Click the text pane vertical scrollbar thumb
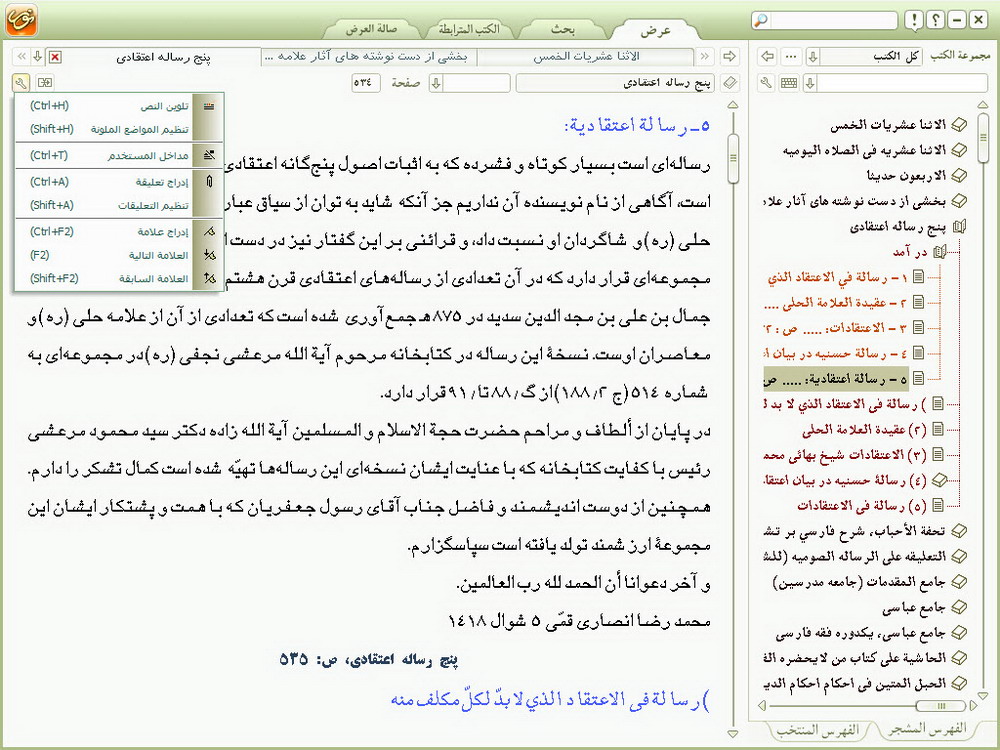The height and width of the screenshot is (750, 1000). click(733, 158)
